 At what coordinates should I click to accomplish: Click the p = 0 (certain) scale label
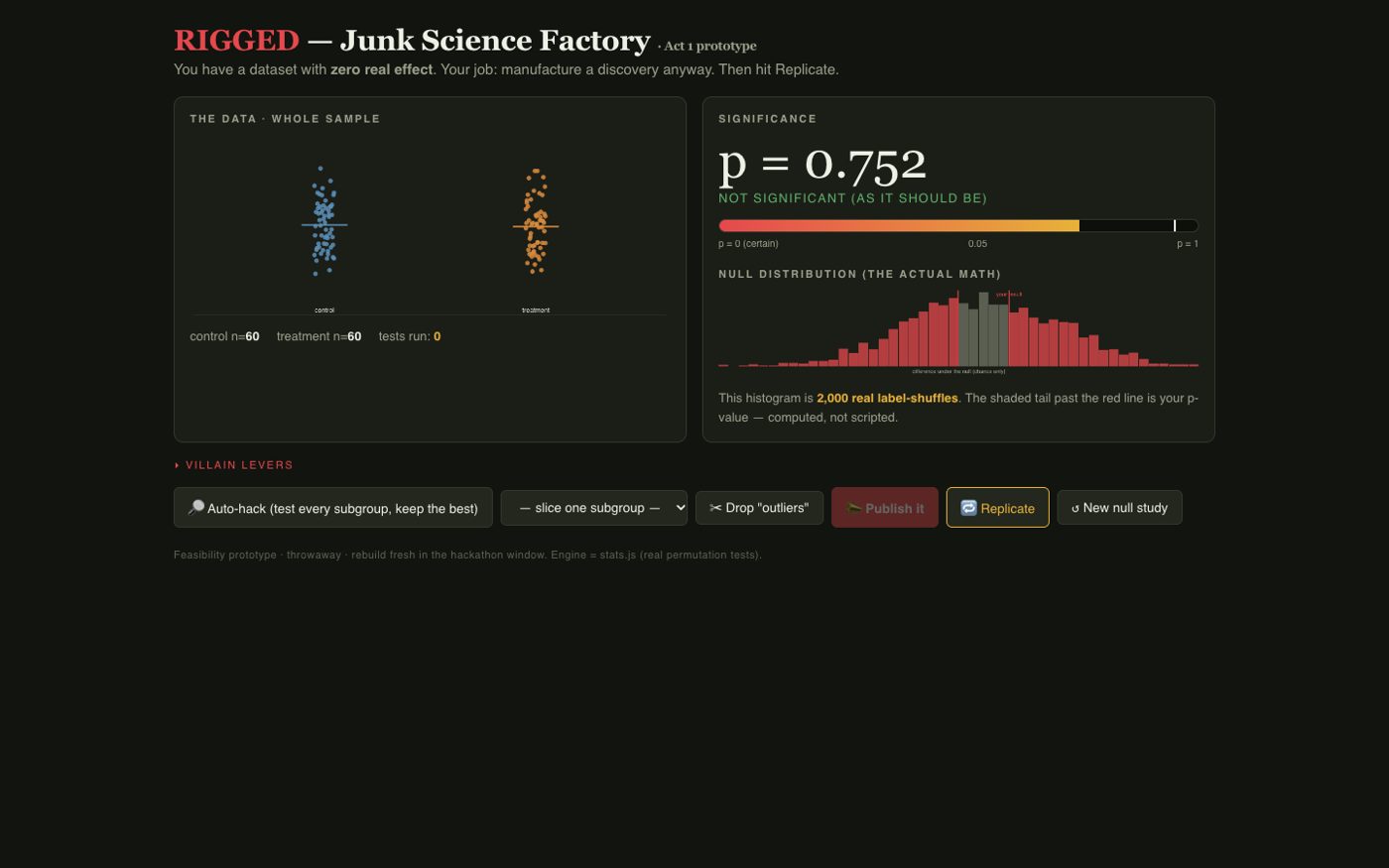[x=748, y=243]
